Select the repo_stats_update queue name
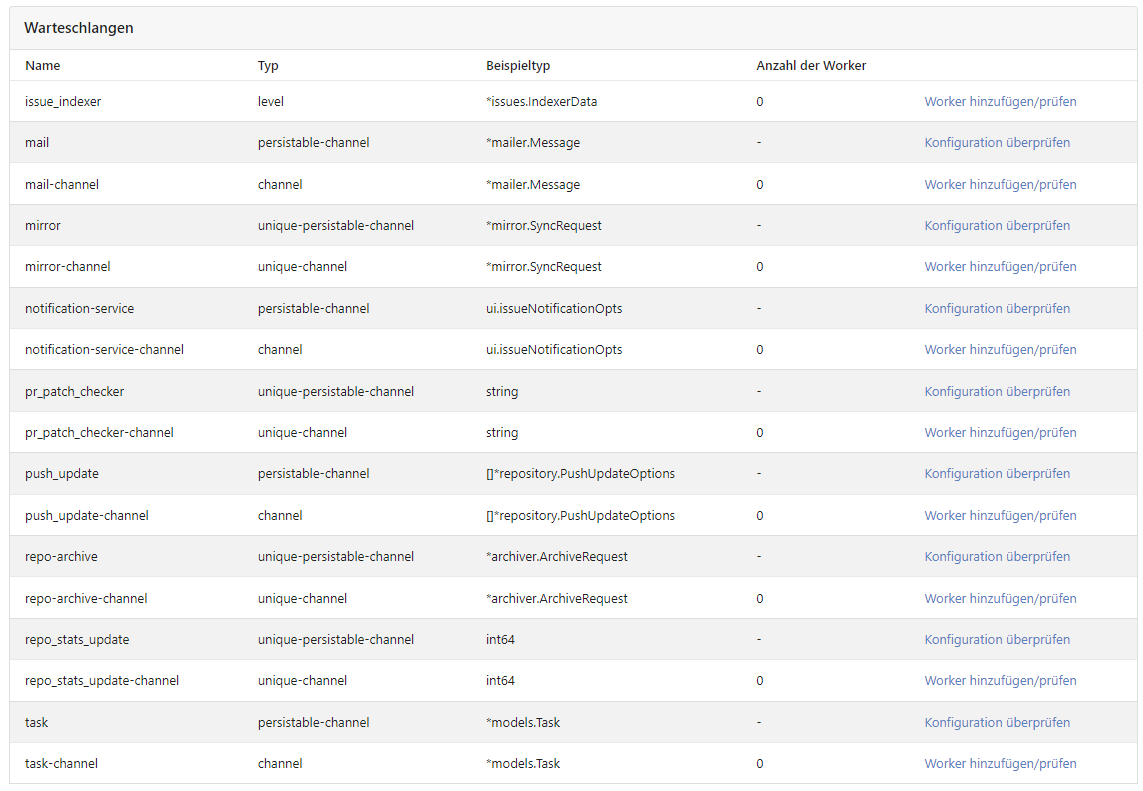This screenshot has width=1143, height=791. click(77, 639)
